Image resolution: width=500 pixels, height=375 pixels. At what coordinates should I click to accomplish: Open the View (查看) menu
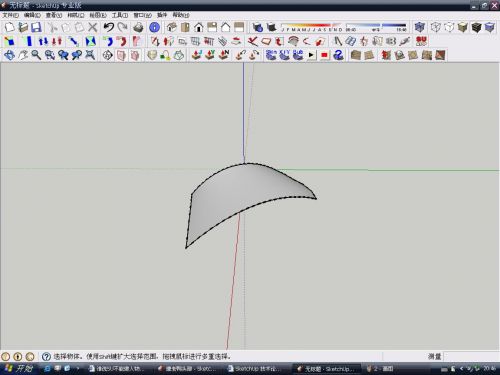pos(54,15)
